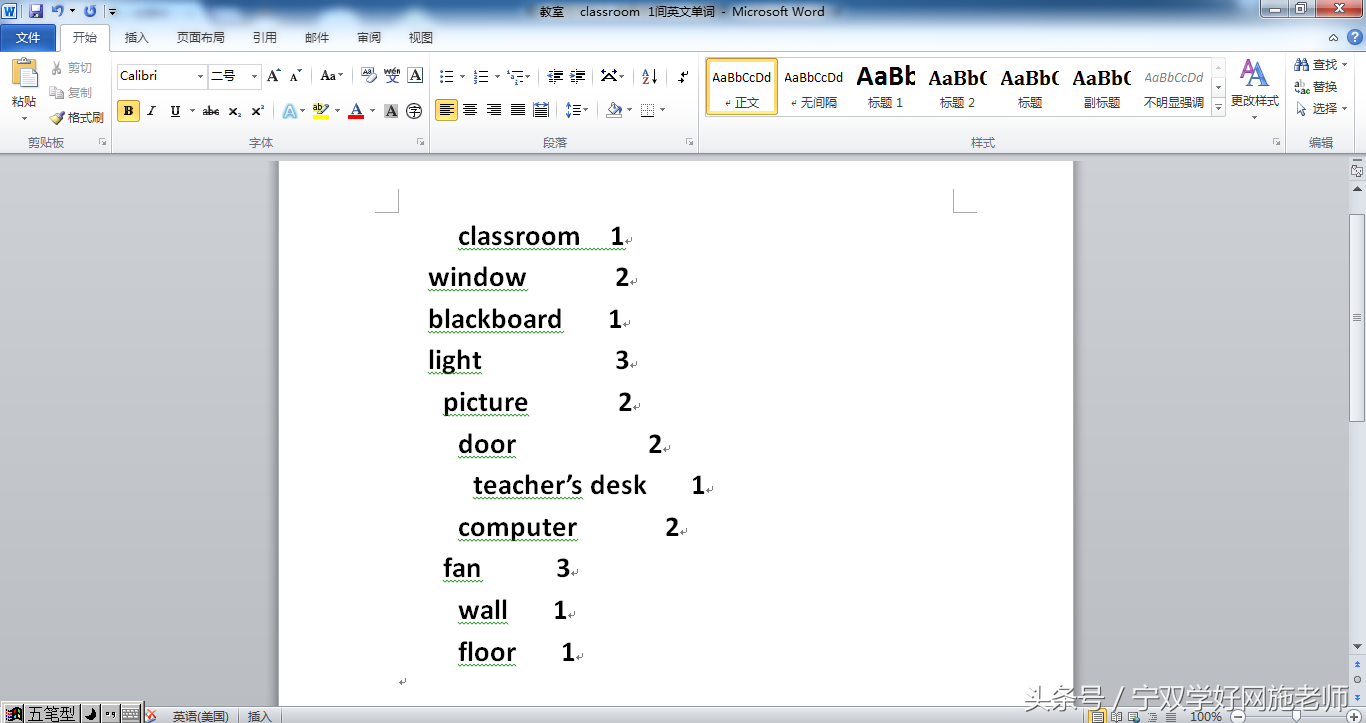The width and height of the screenshot is (1366, 723).
Task: Open the font color dropdown arrow
Action: tap(372, 111)
